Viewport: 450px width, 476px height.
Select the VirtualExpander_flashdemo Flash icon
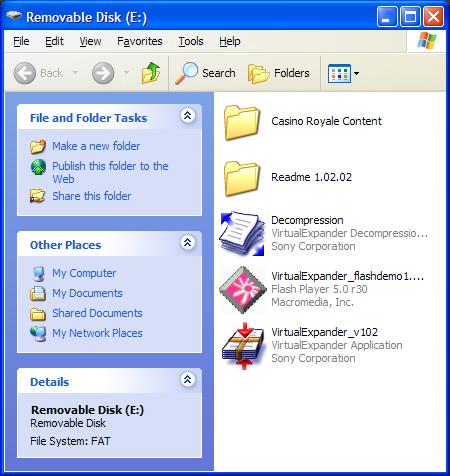(243, 289)
